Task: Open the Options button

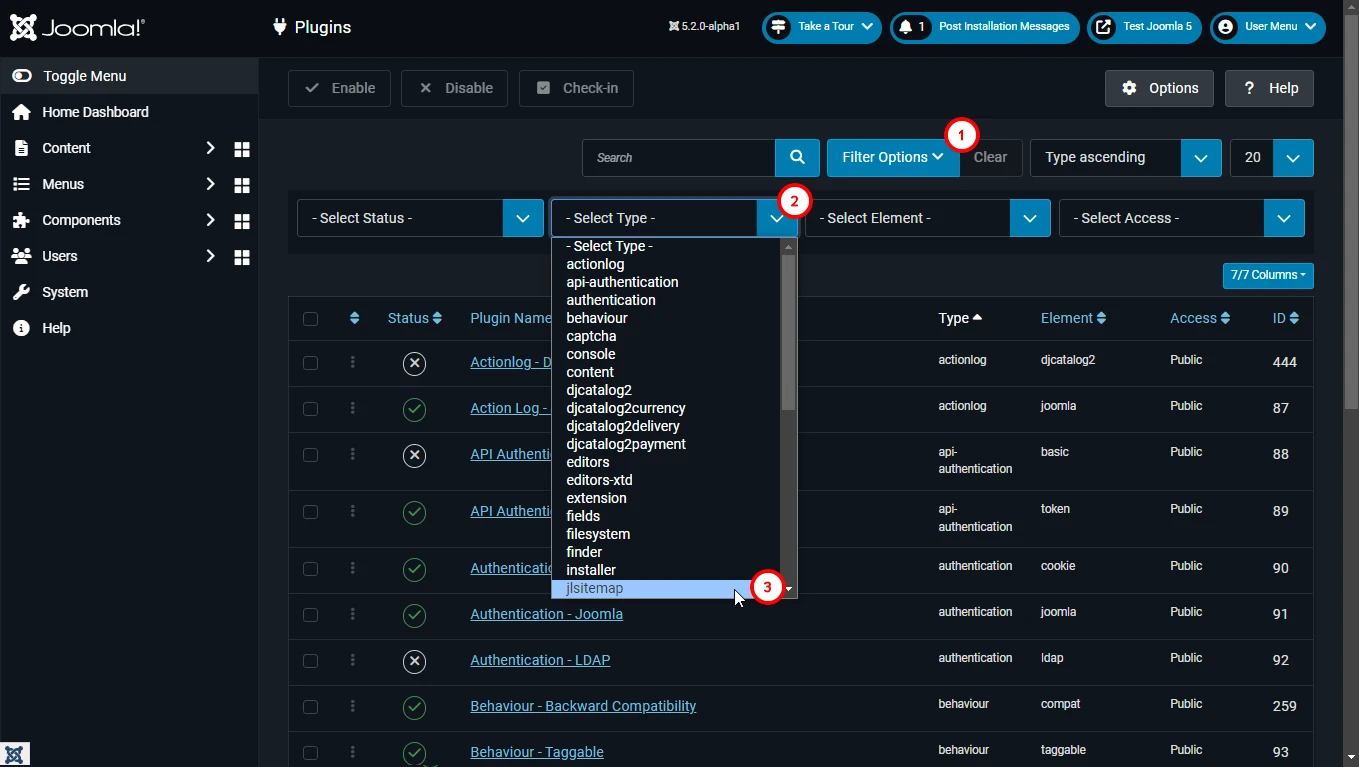Action: (x=1159, y=88)
